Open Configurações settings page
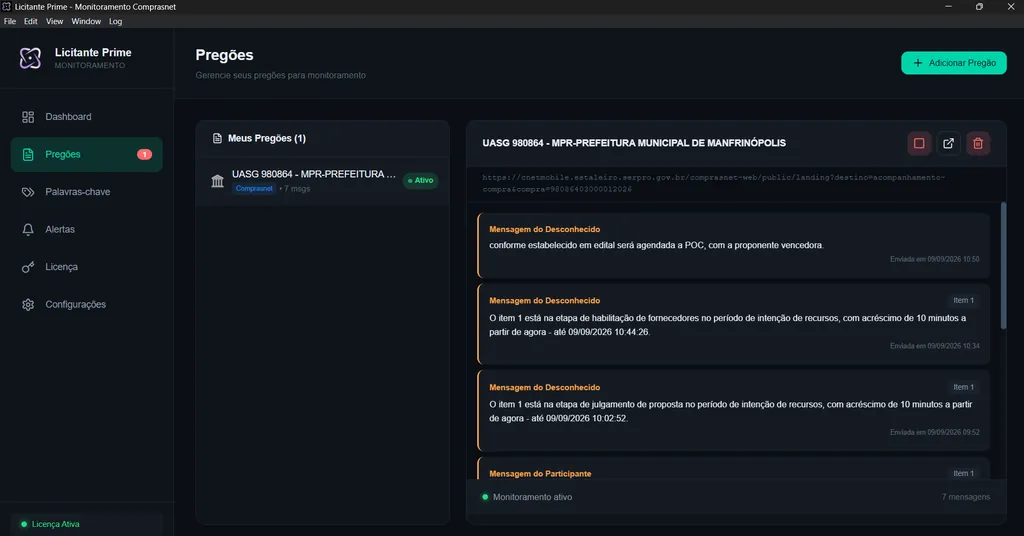Image resolution: width=1024 pixels, height=536 pixels. (x=87, y=305)
